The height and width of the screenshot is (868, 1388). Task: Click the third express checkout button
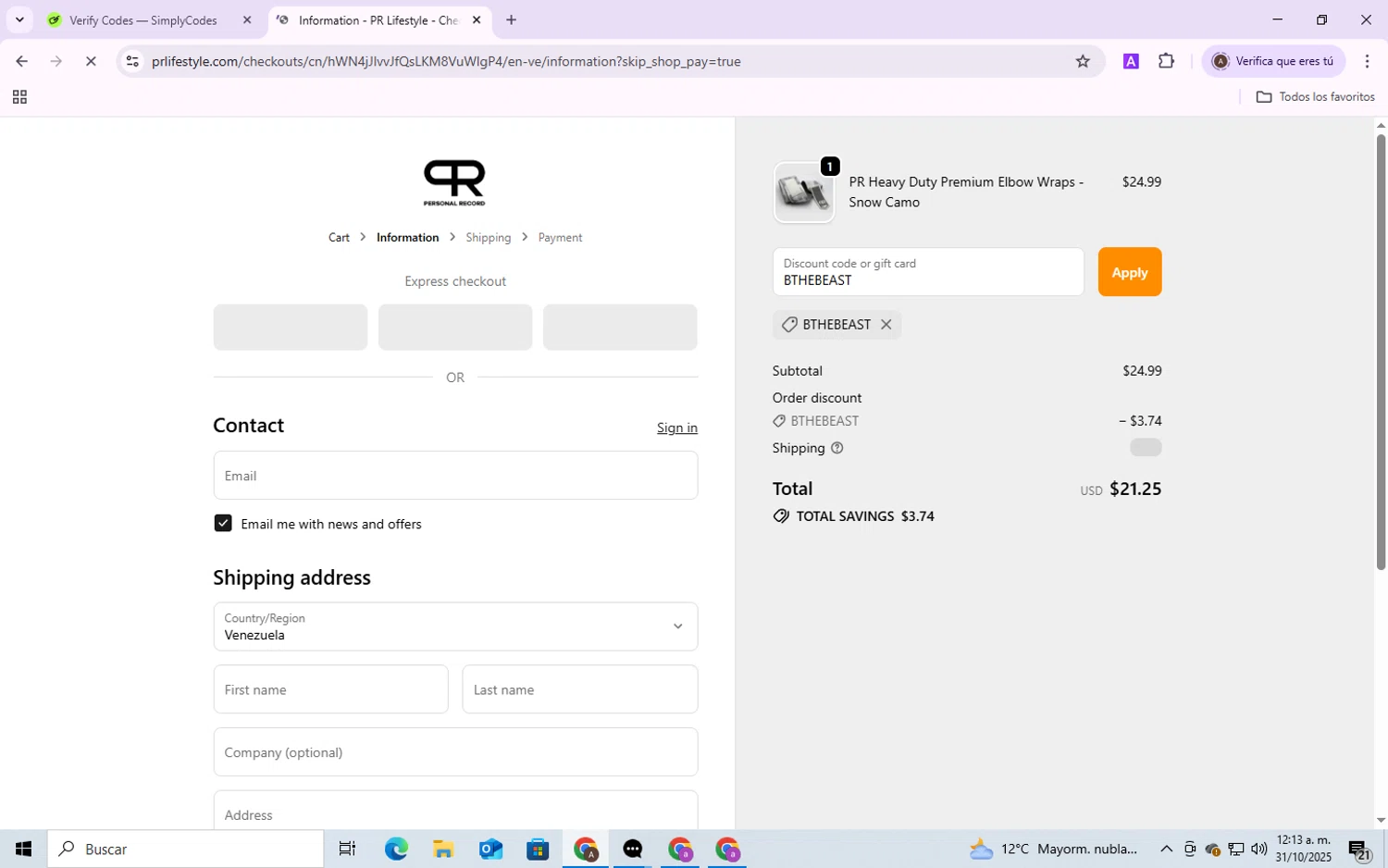pos(620,328)
